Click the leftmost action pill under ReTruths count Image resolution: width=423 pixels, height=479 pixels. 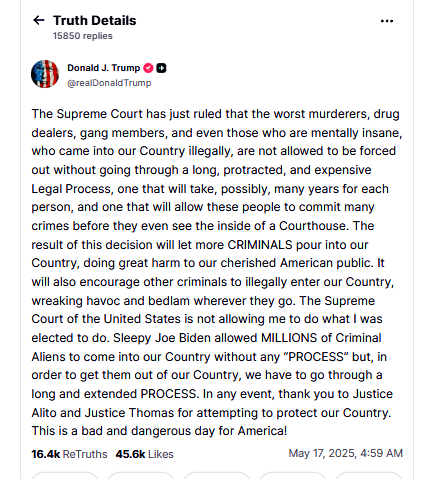65,476
